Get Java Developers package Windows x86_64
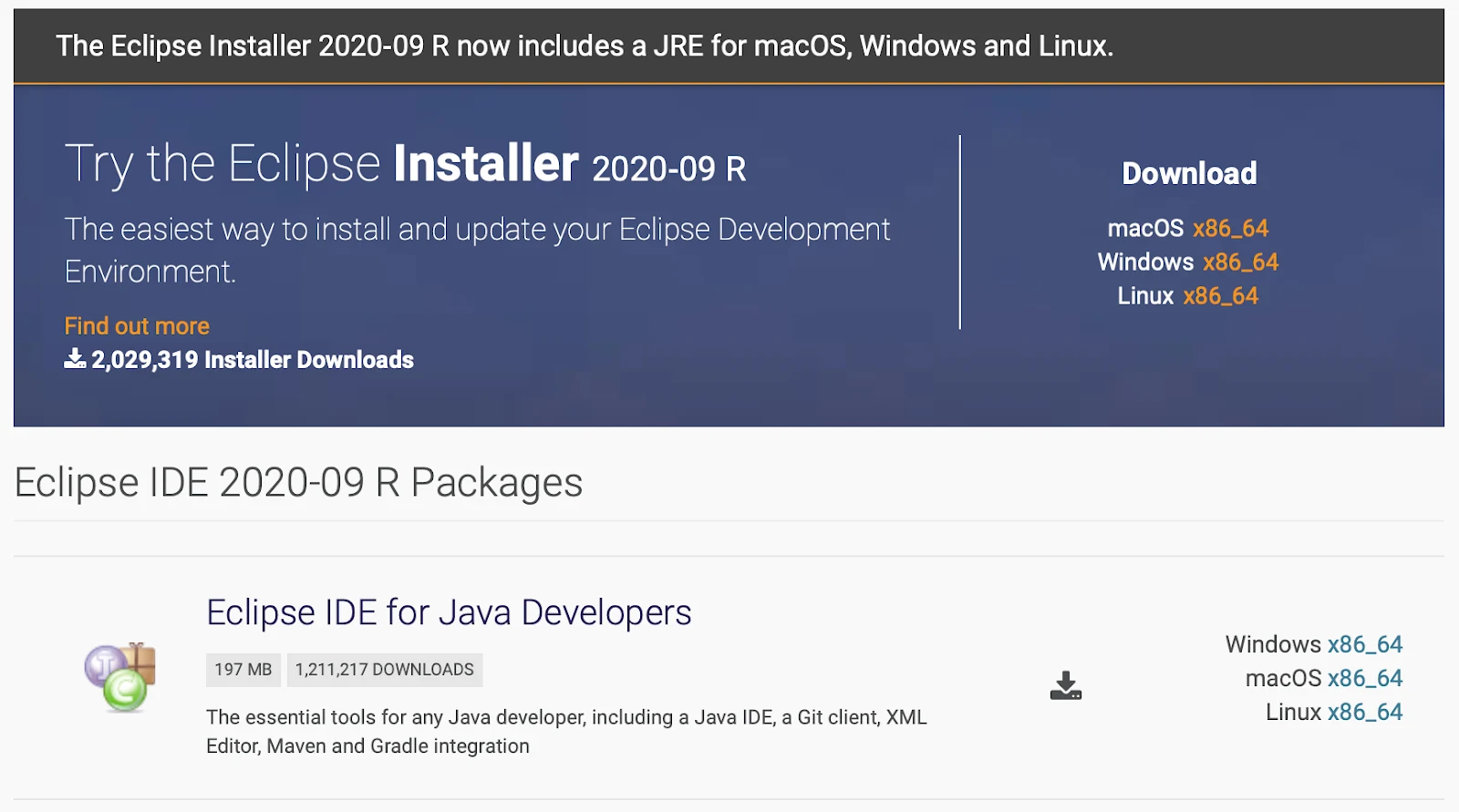Image resolution: width=1459 pixels, height=812 pixels. pyautogui.click(x=1365, y=644)
